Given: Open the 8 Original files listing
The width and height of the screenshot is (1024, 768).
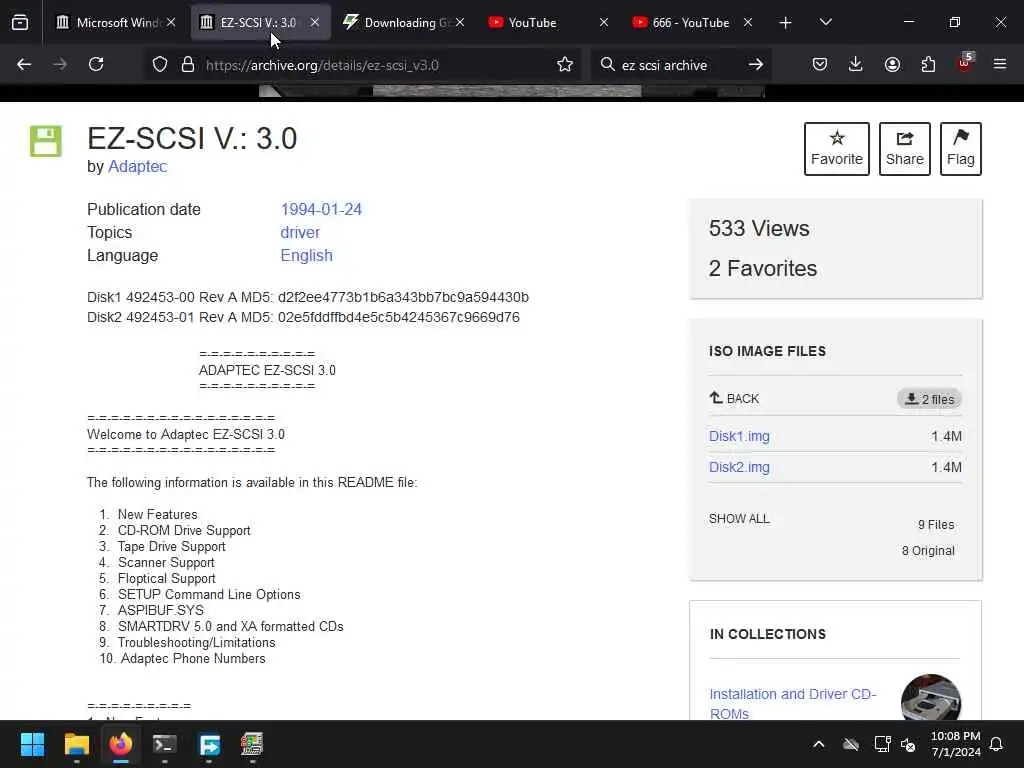Looking at the screenshot, I should coord(928,551).
